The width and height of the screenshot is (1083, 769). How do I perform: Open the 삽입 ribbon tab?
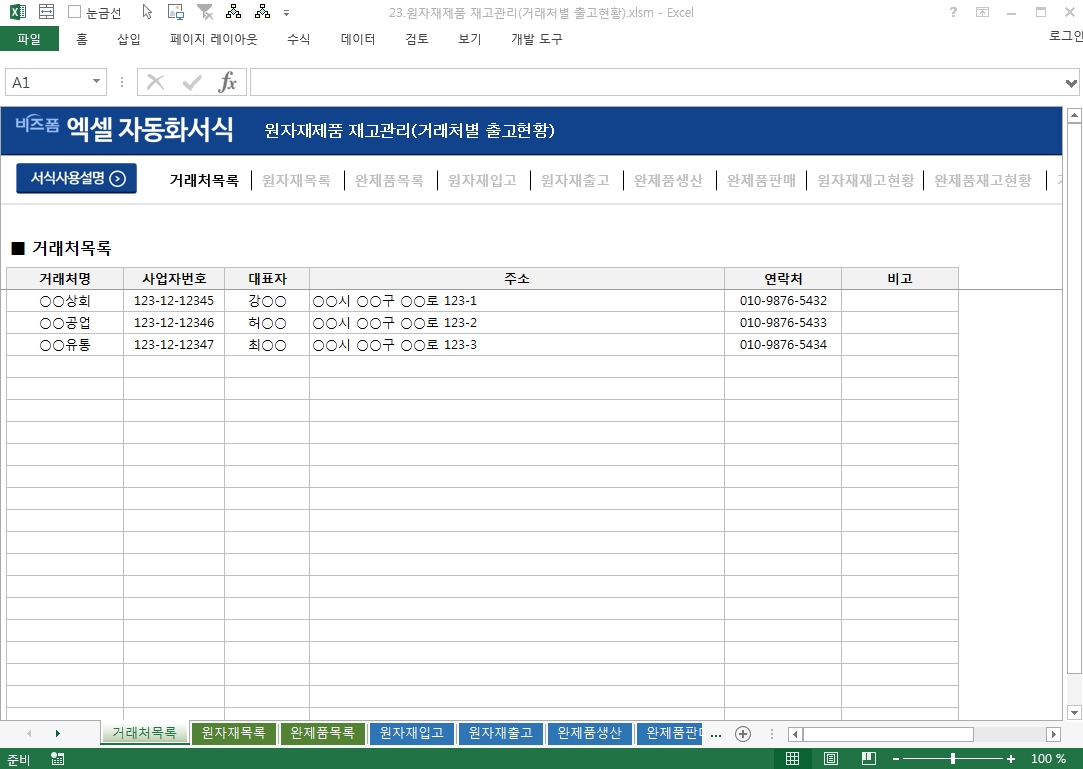(x=129, y=39)
